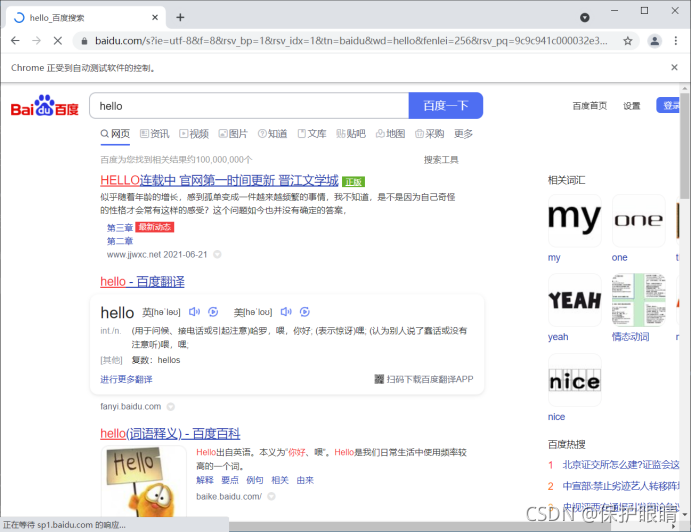This screenshot has width=692, height=532.
Task: Open the 贴吧 tab
Action: 351,133
